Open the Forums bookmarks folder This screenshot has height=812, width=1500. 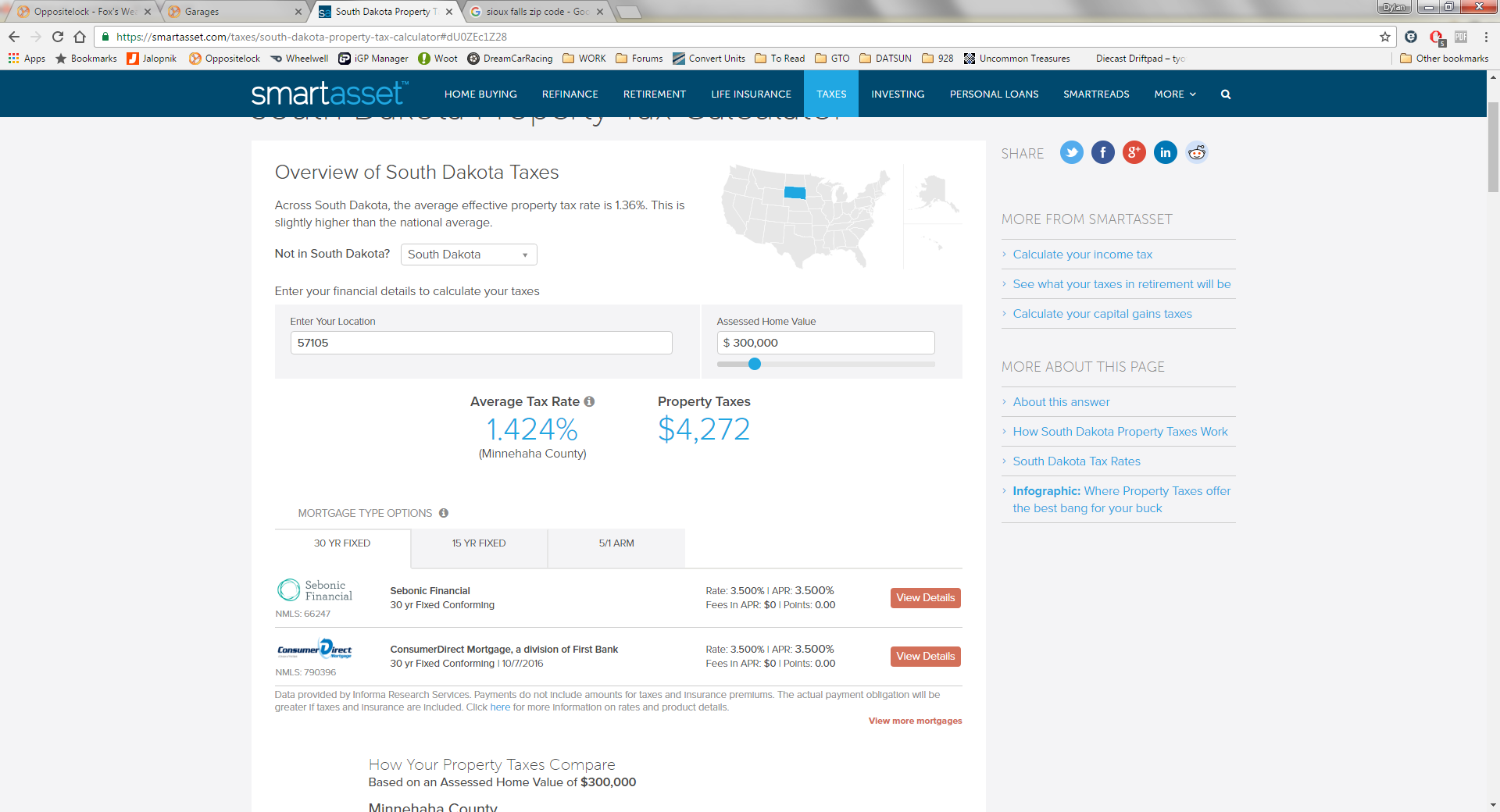click(639, 59)
